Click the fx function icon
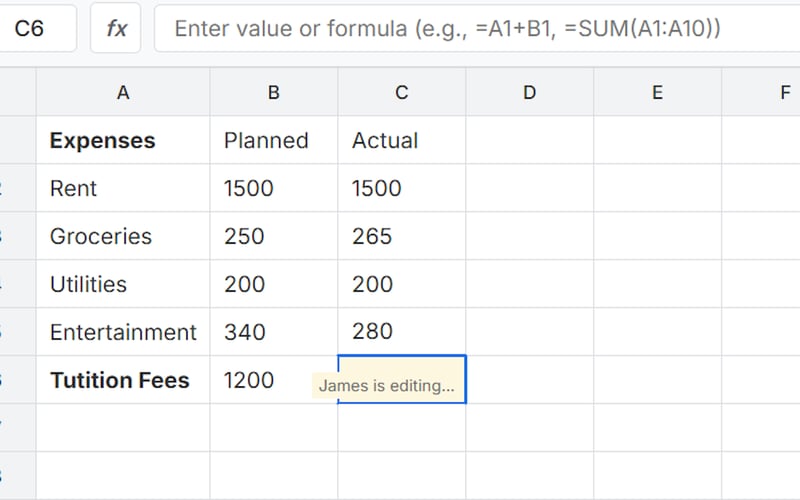Image resolution: width=800 pixels, height=500 pixels. click(117, 28)
